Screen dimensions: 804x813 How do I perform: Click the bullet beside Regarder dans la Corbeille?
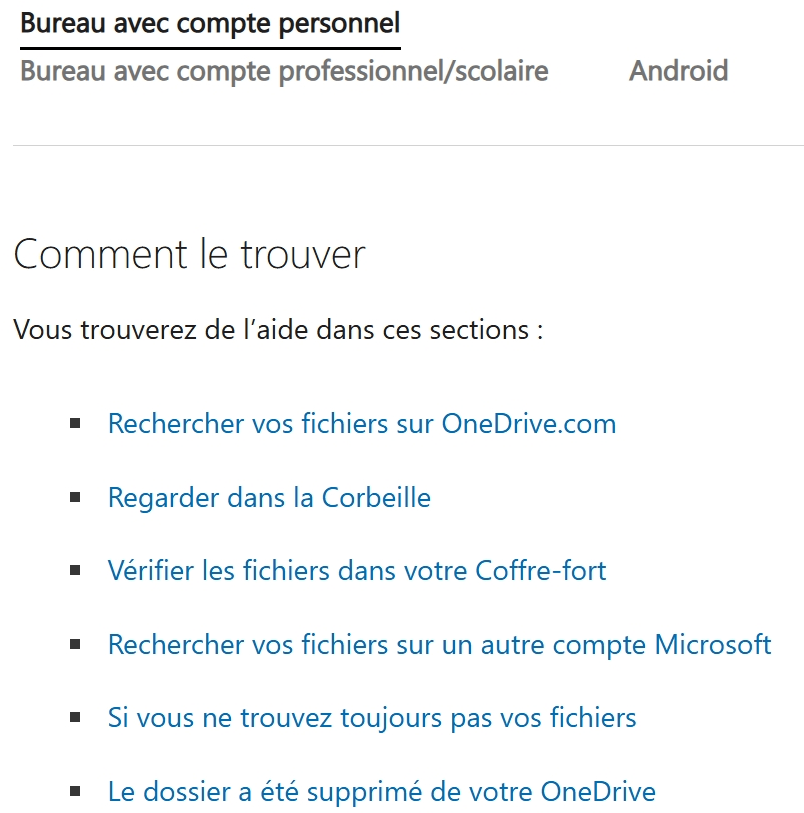(x=75, y=498)
